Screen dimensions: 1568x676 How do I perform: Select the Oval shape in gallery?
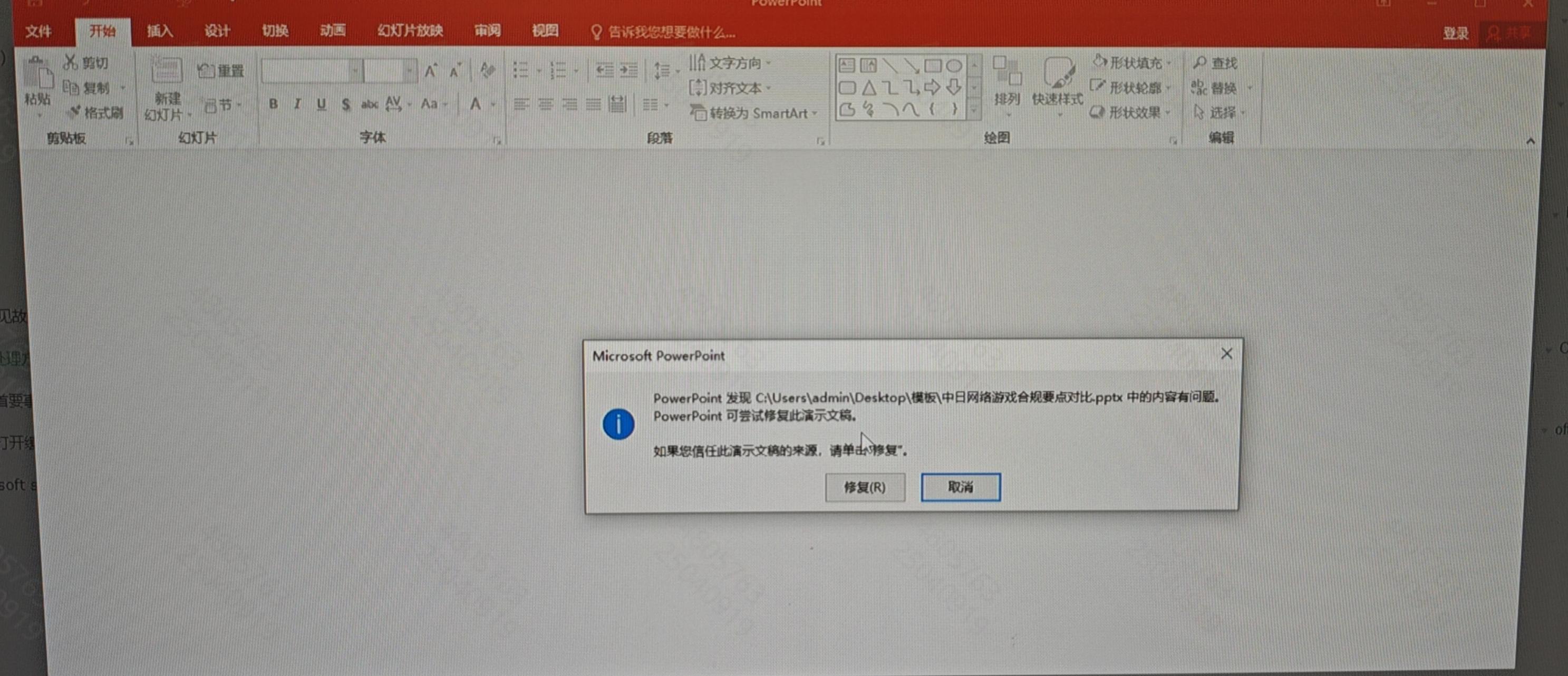pos(954,65)
